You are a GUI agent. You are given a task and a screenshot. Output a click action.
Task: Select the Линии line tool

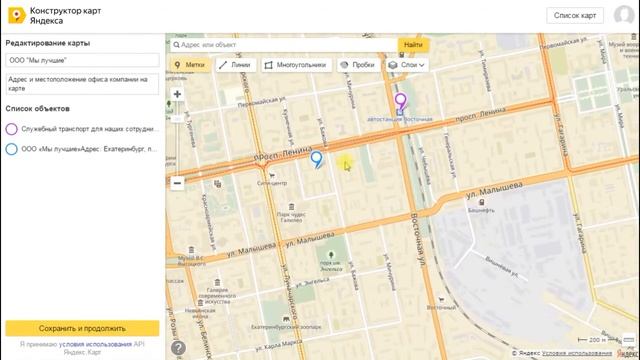coord(236,65)
